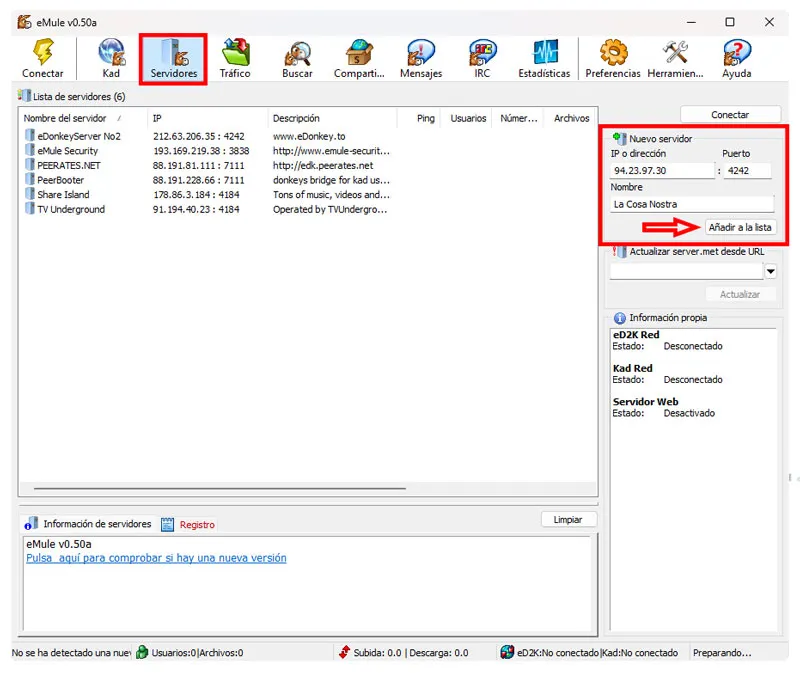Show statistics via the Estadísticas icon

pos(544,57)
